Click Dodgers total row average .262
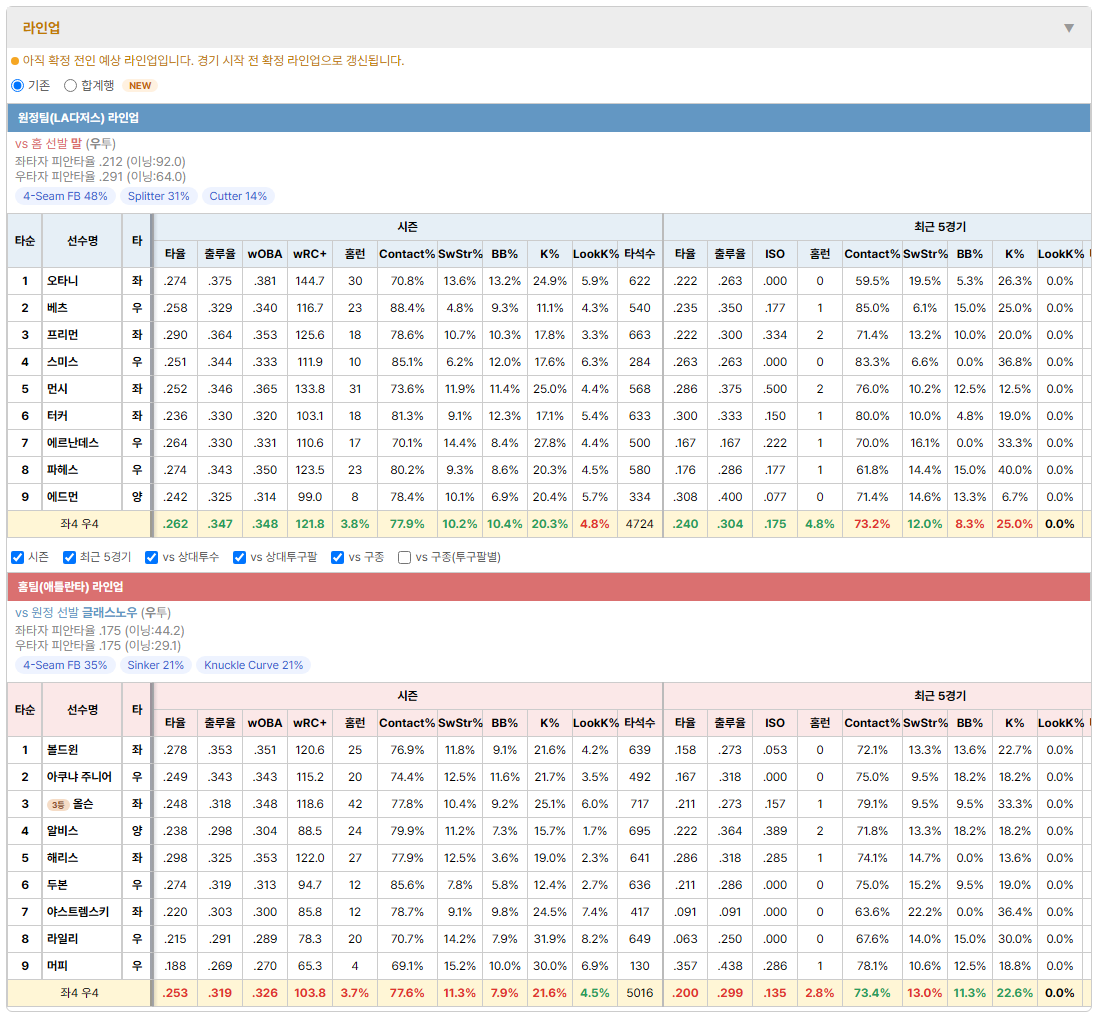Image resolution: width=1098 pixels, height=1018 pixels. coord(175,524)
